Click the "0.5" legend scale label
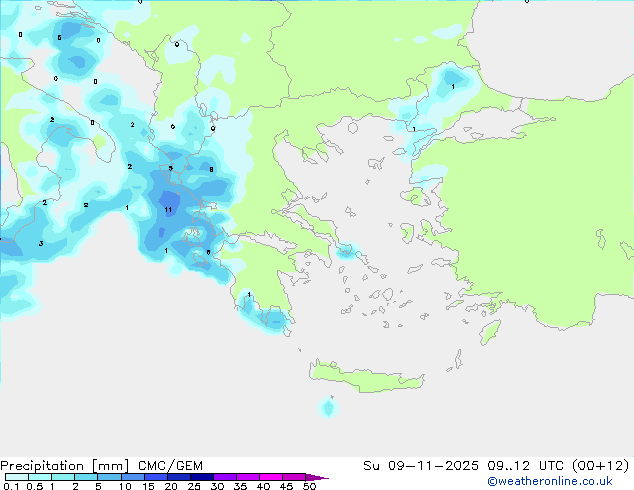Image resolution: width=634 pixels, height=490 pixels. [x=35, y=486]
